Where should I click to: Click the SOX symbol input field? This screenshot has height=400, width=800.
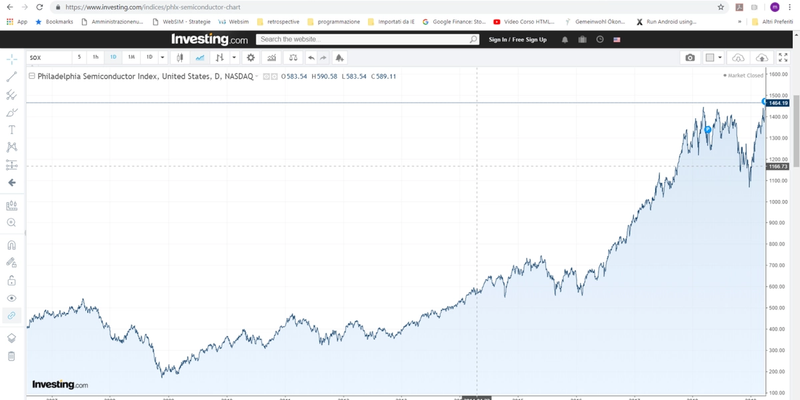pyautogui.click(x=49, y=58)
